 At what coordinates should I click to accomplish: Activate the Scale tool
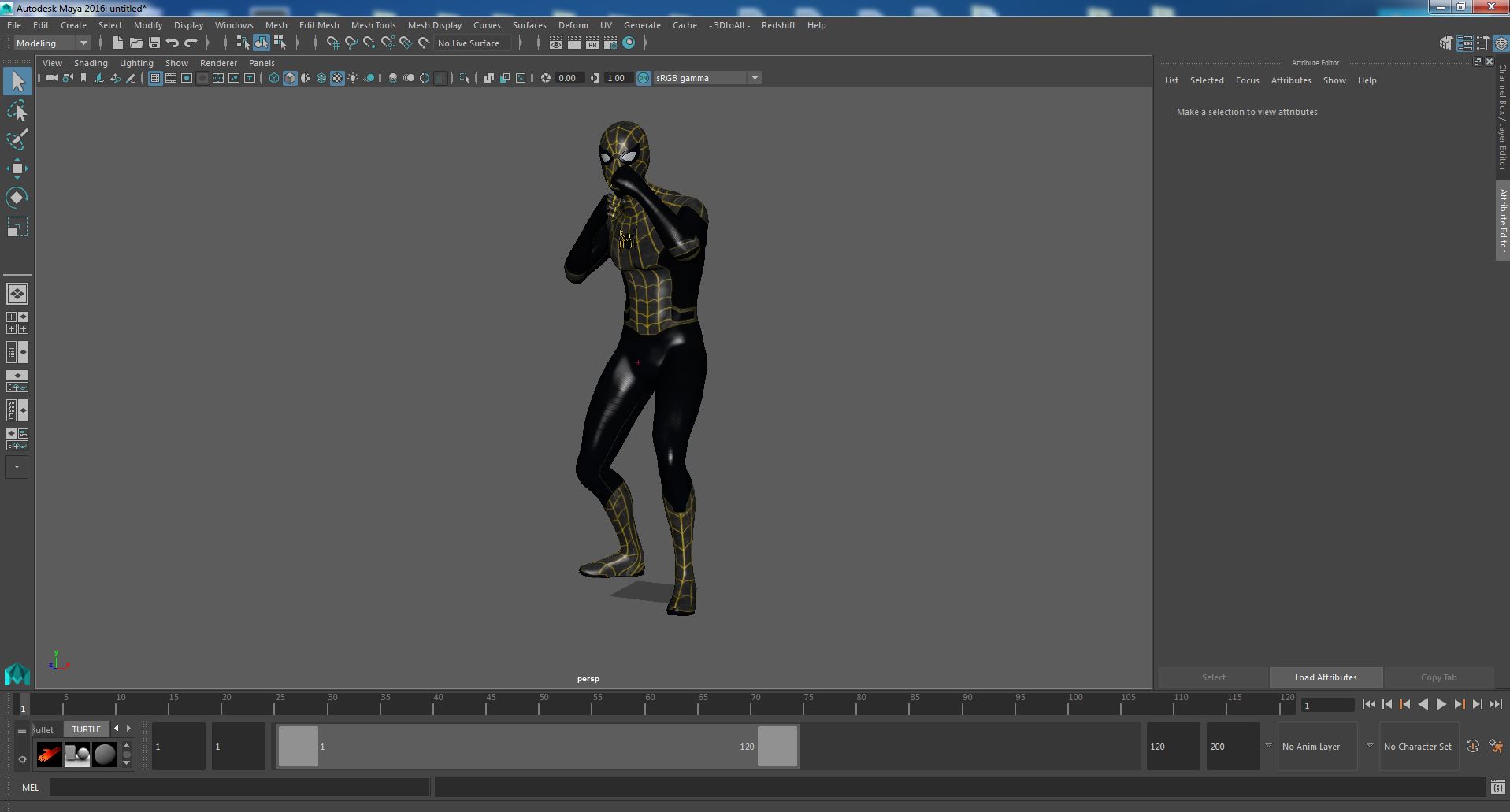coord(17,227)
